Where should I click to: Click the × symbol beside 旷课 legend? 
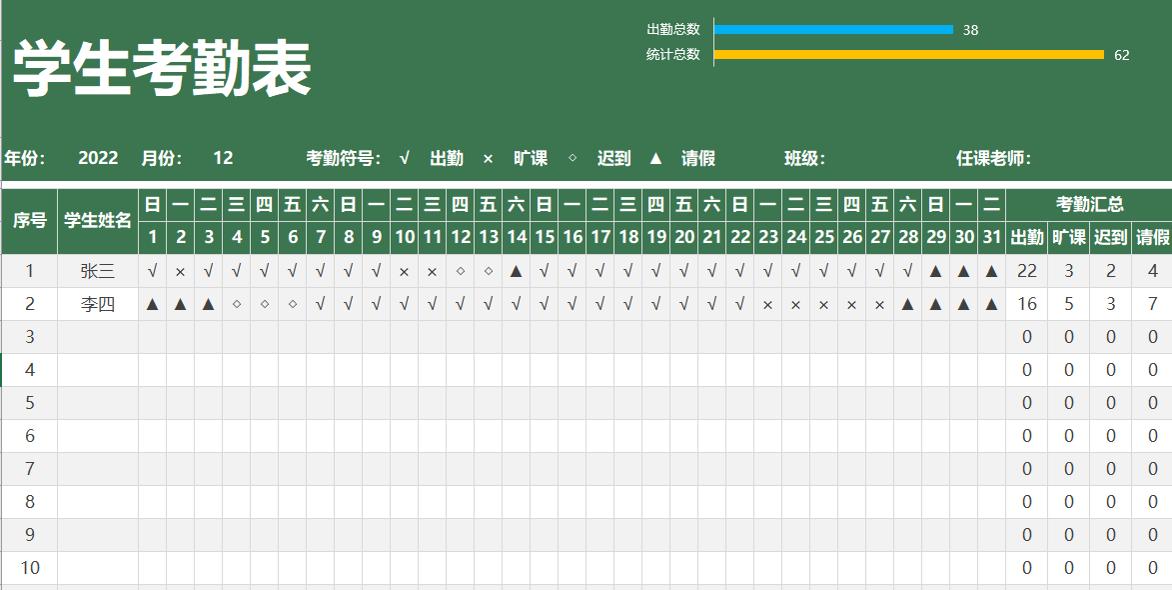[488, 158]
